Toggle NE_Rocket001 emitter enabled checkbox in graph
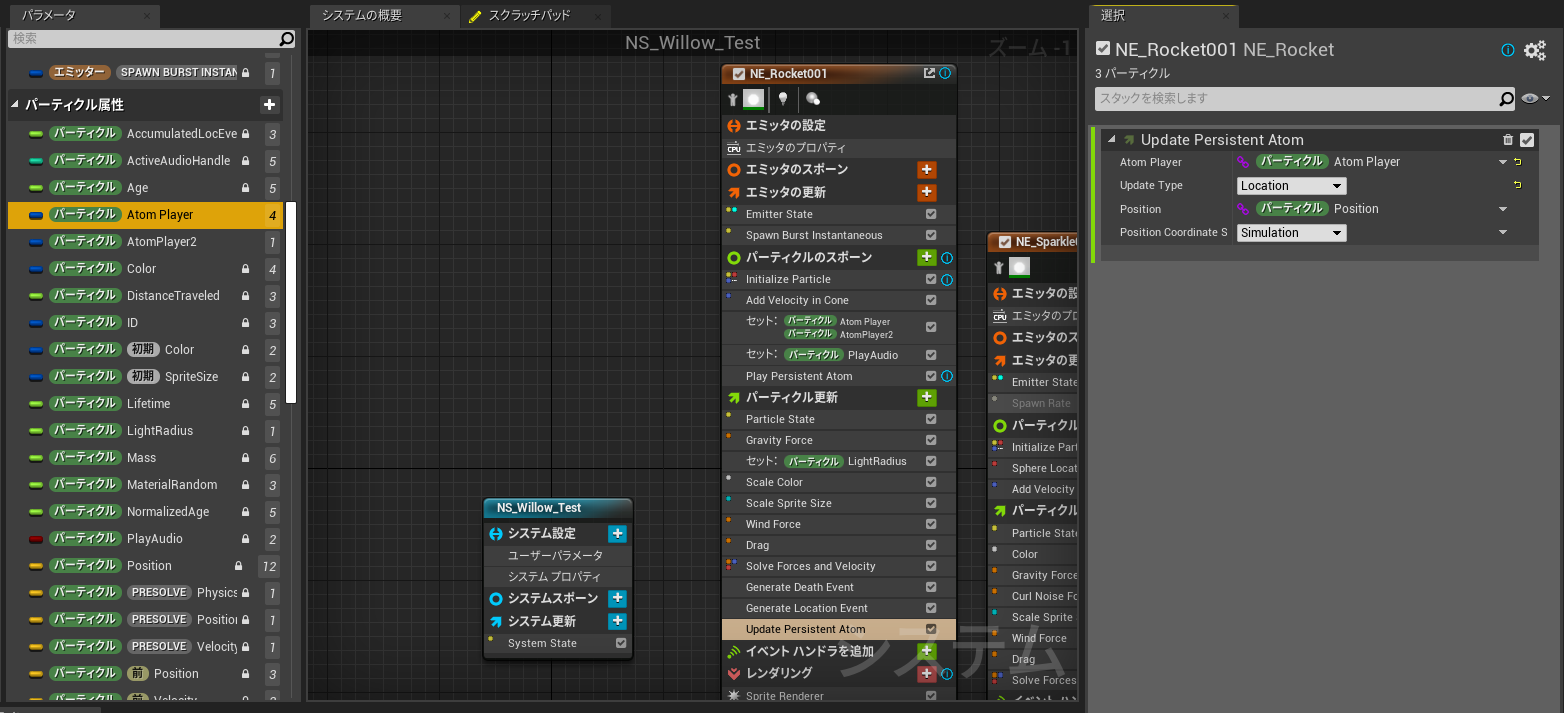The width and height of the screenshot is (1564, 713). tap(739, 74)
